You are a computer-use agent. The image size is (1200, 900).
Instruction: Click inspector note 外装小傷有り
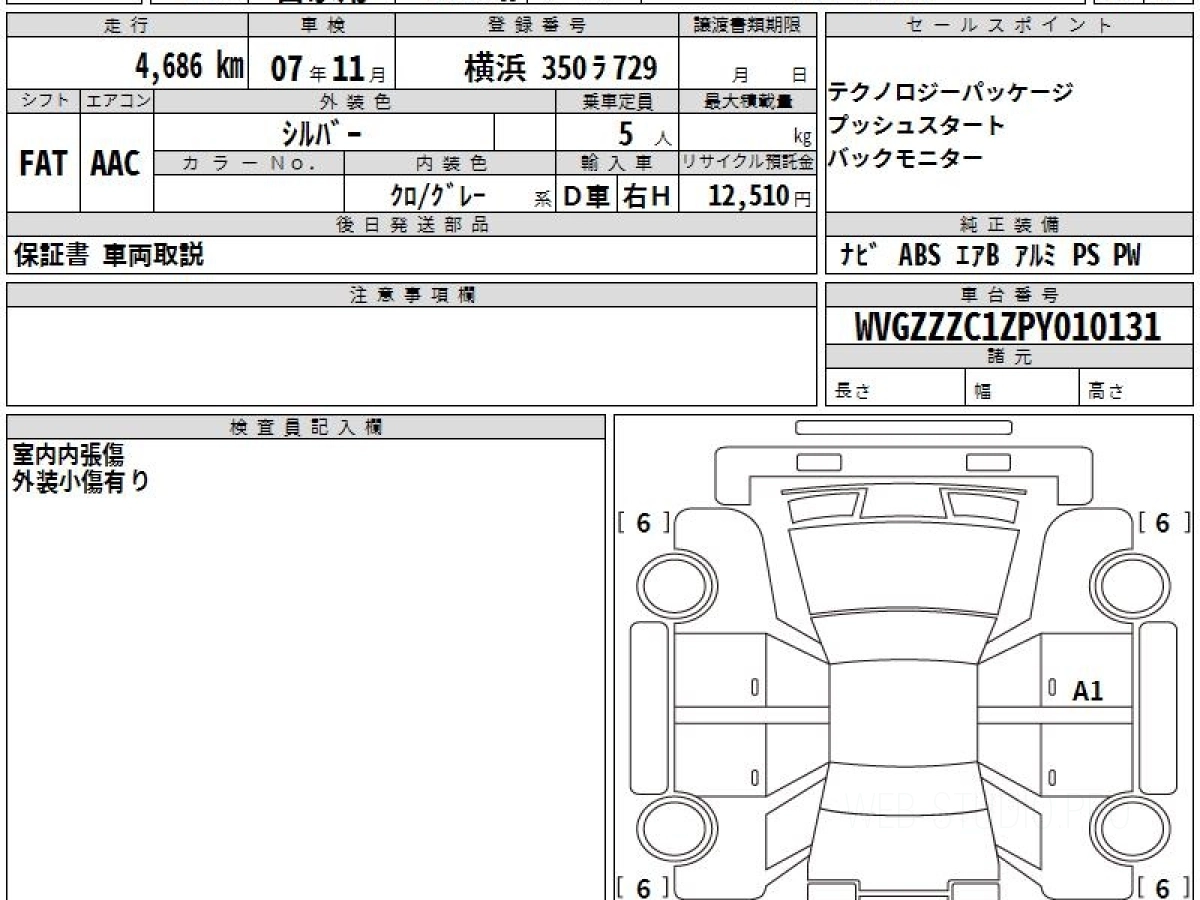(x=80, y=482)
